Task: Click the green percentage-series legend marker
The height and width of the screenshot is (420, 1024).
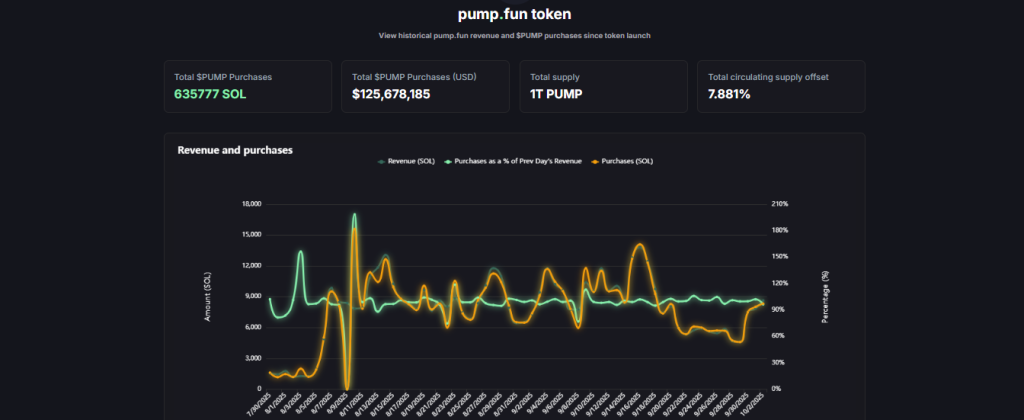Action: click(x=448, y=161)
